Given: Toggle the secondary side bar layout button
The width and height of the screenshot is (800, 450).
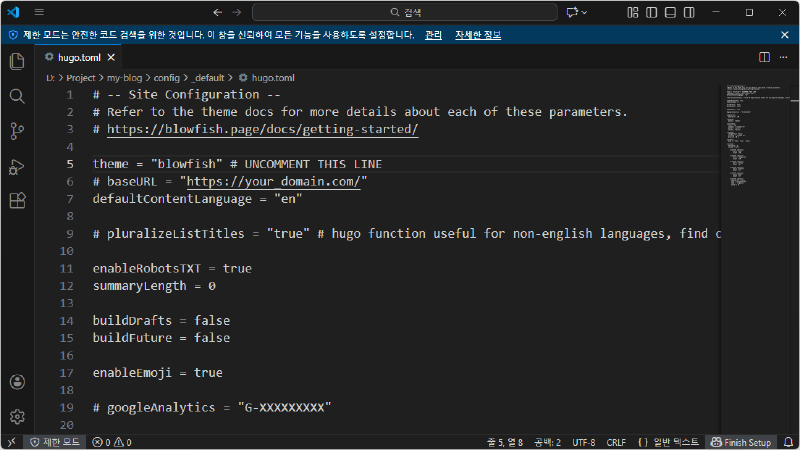Looking at the screenshot, I should [687, 12].
